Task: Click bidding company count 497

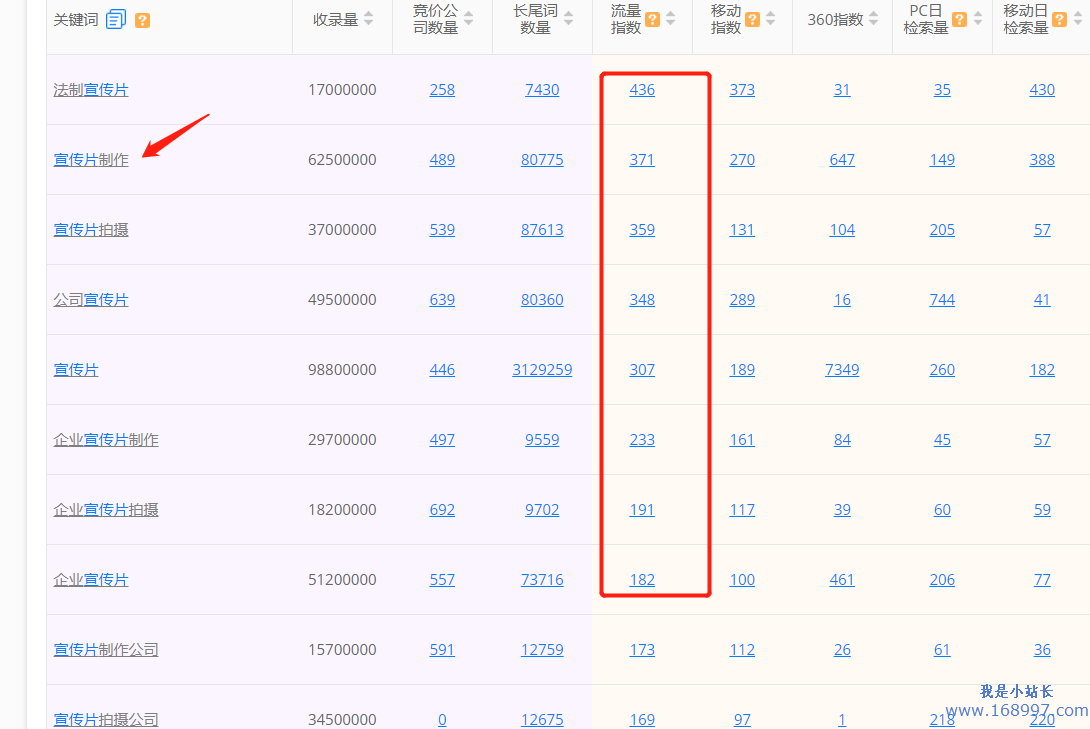Action: pyautogui.click(x=442, y=440)
